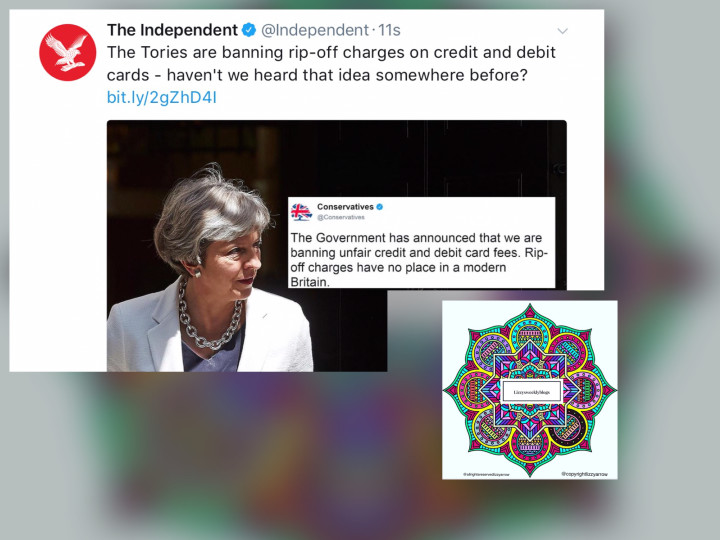Viewport: 720px width, 540px height.
Task: Click the 11s tweet timestamp
Action: [389, 30]
